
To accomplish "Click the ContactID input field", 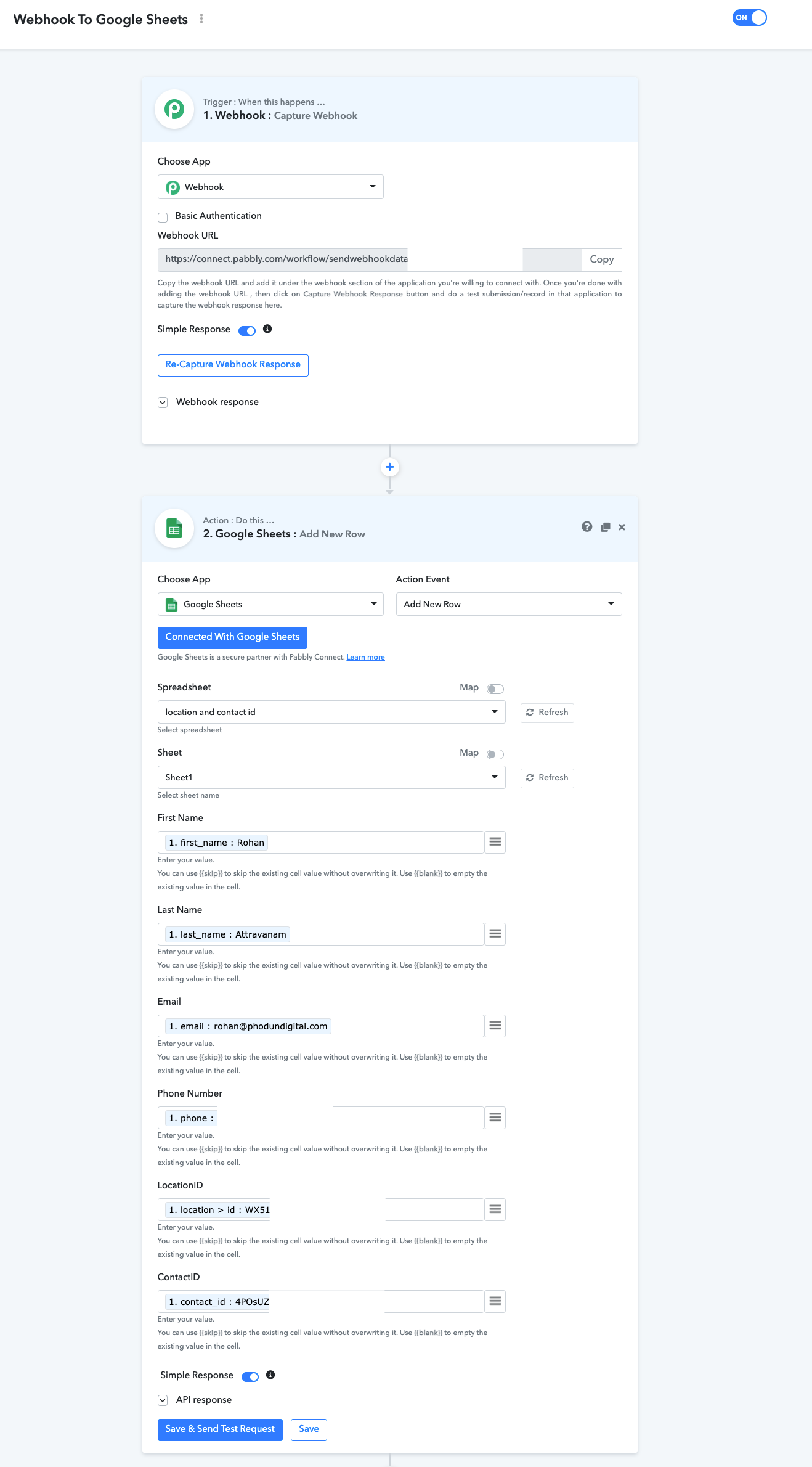I will (x=321, y=1301).
